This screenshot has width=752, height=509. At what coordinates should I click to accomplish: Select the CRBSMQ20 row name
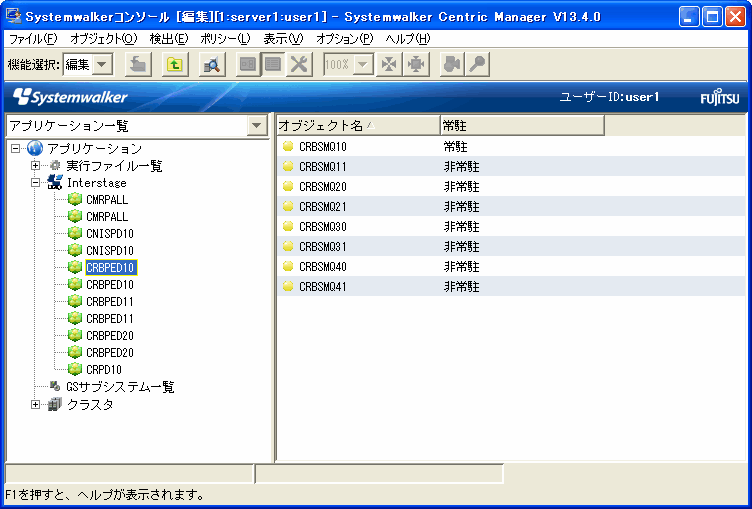click(x=323, y=187)
